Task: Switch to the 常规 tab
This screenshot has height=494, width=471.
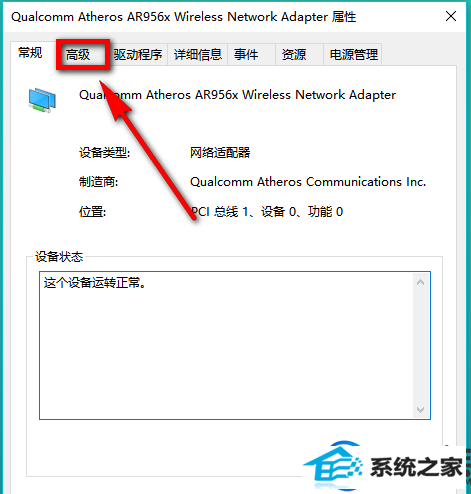Action: click(31, 53)
